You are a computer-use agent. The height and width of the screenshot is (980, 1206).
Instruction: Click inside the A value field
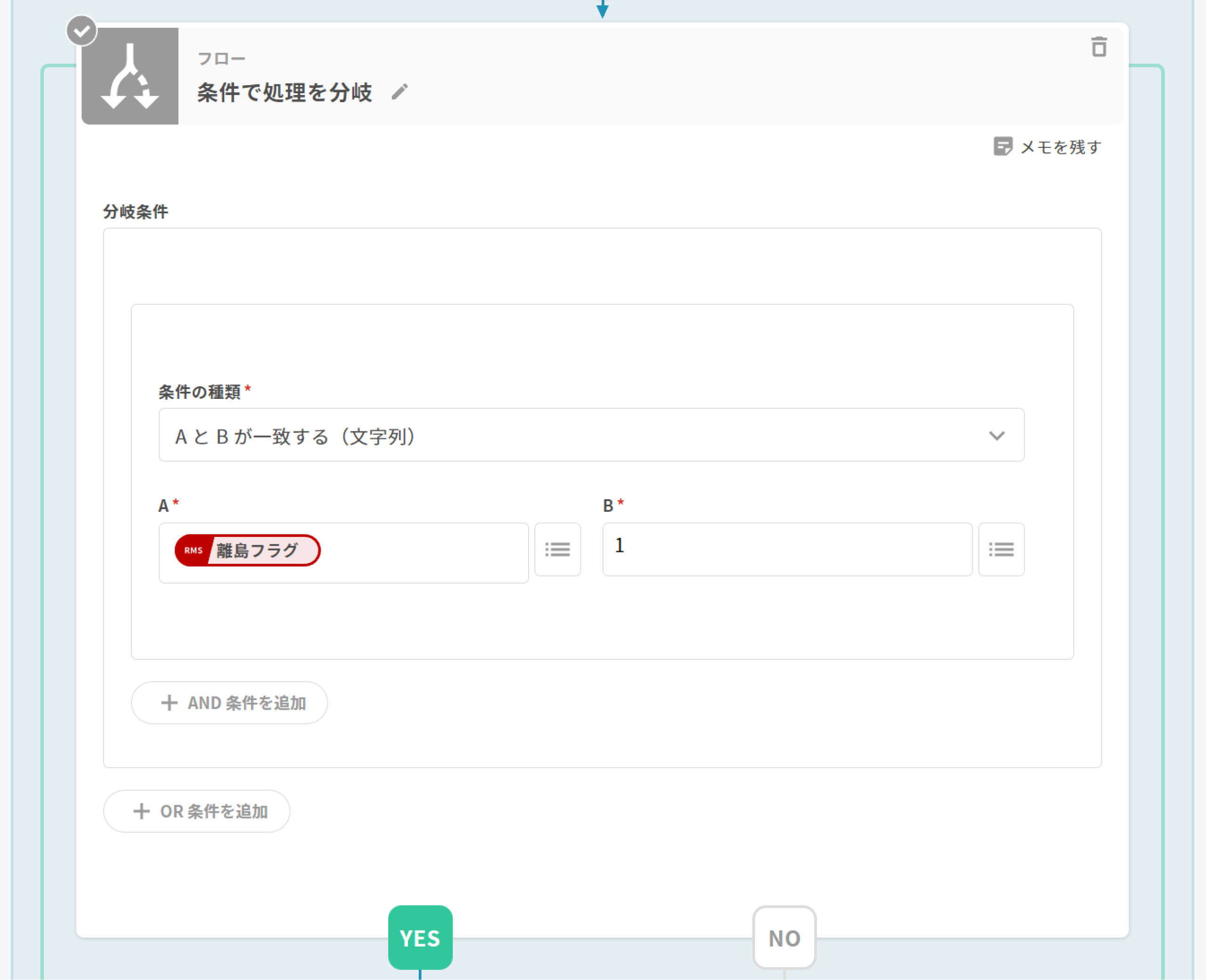(x=424, y=553)
